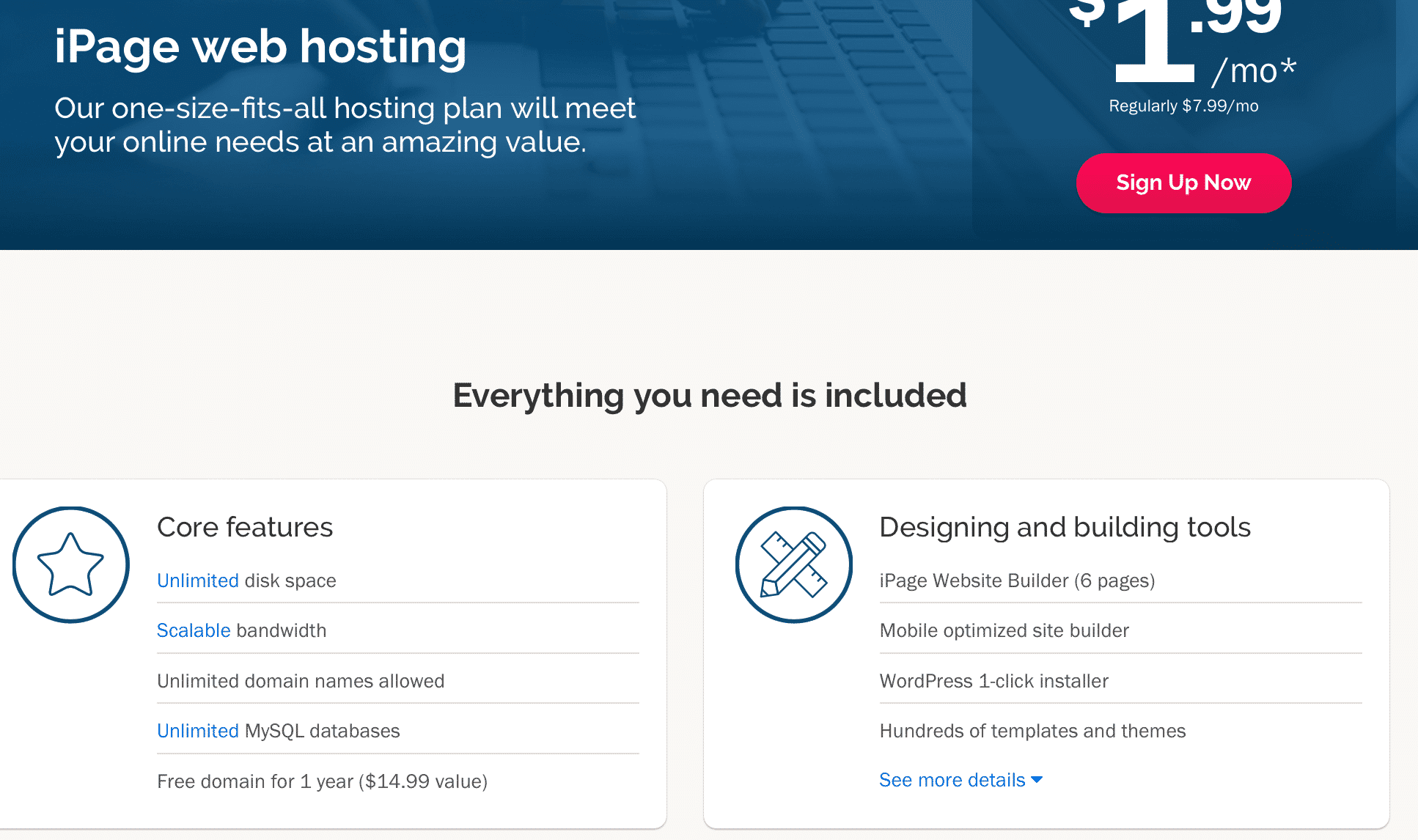Expand See more details

[x=960, y=780]
